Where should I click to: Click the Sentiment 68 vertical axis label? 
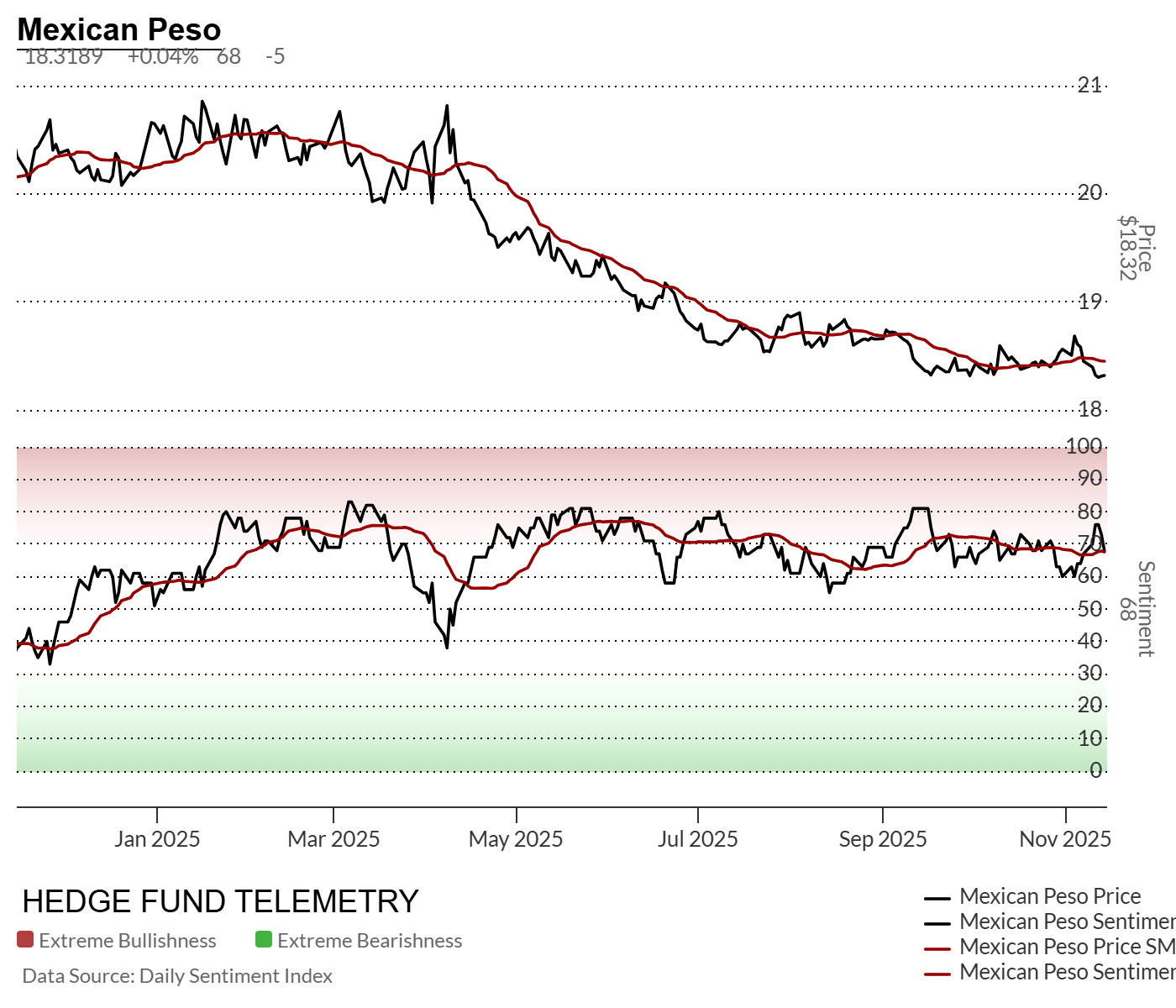tap(1137, 609)
